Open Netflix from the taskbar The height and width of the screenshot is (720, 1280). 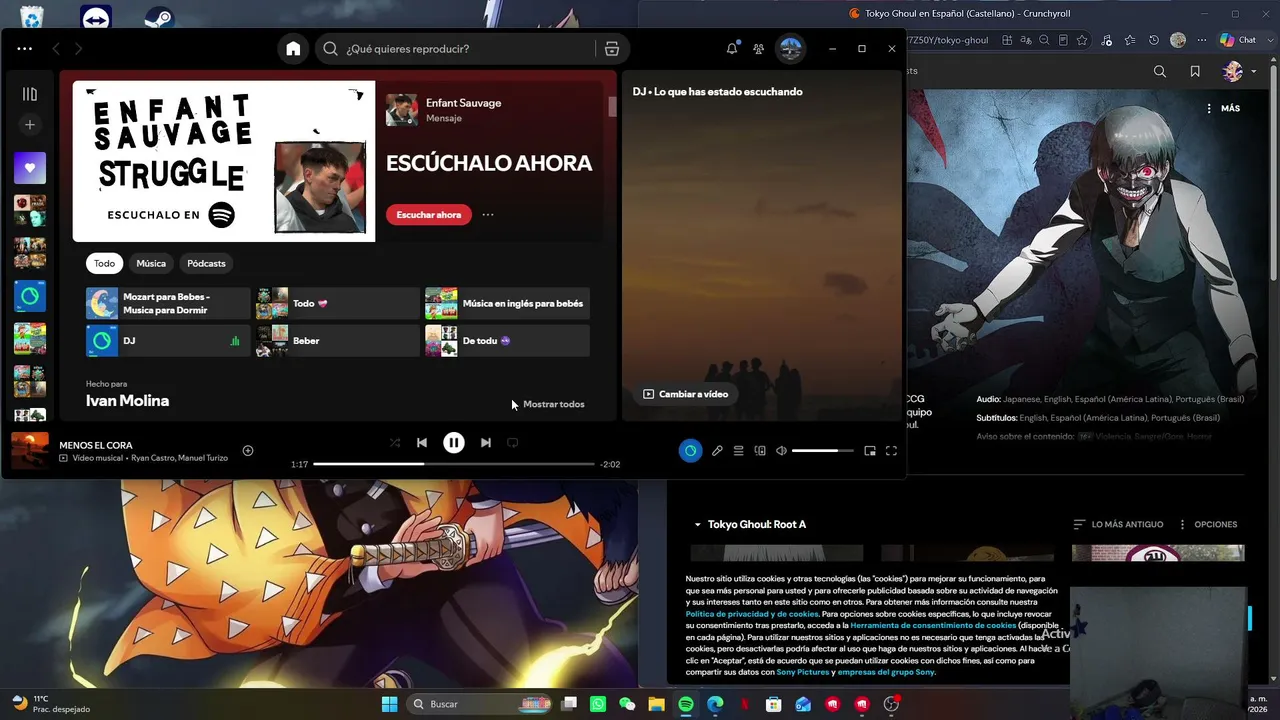click(x=744, y=704)
